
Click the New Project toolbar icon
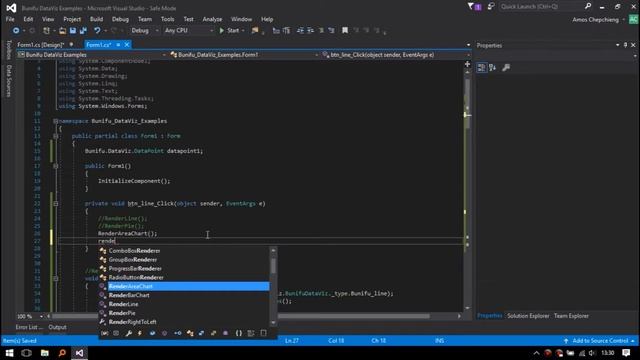(46, 31)
